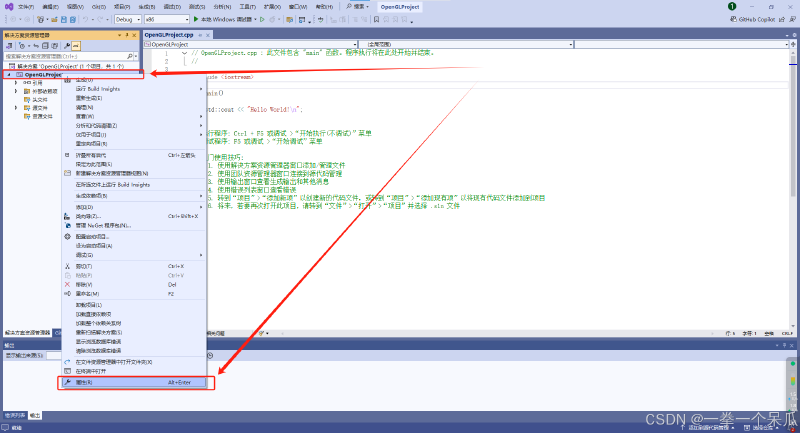Open the File (文件) menu
This screenshot has height=433, width=800.
(x=26, y=7)
